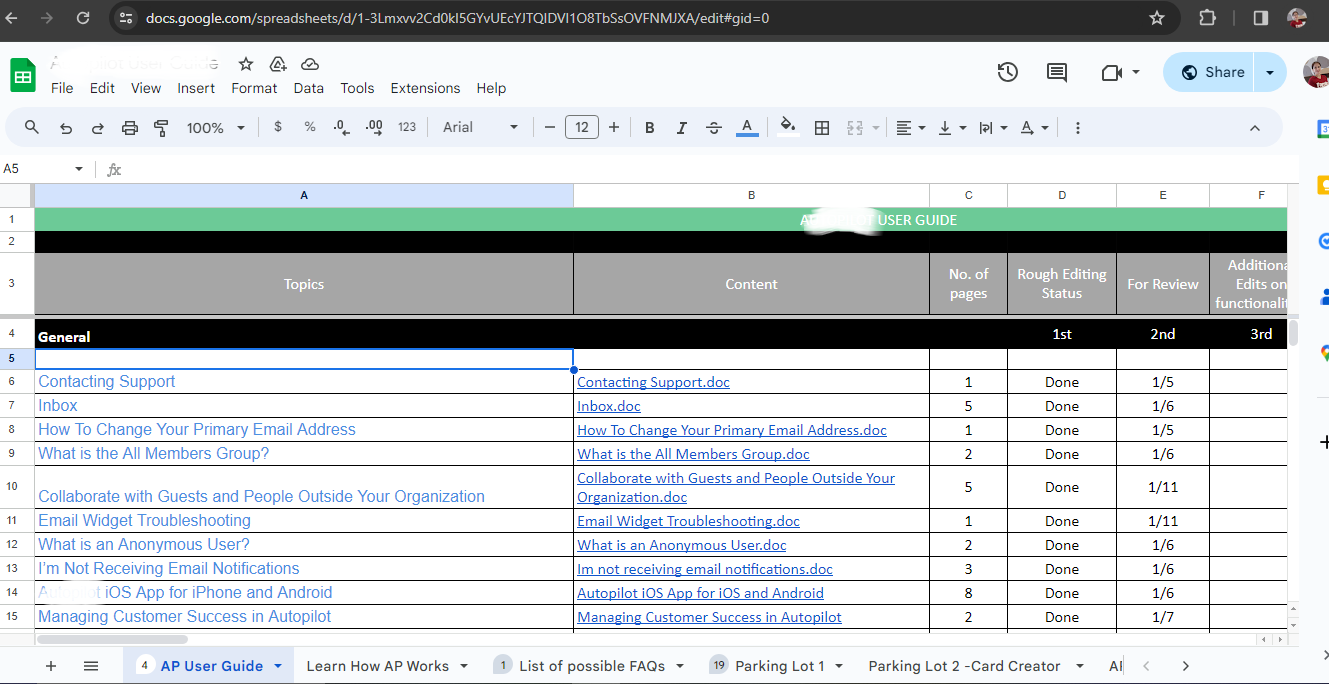Open the zoom level dropdown

tap(215, 128)
